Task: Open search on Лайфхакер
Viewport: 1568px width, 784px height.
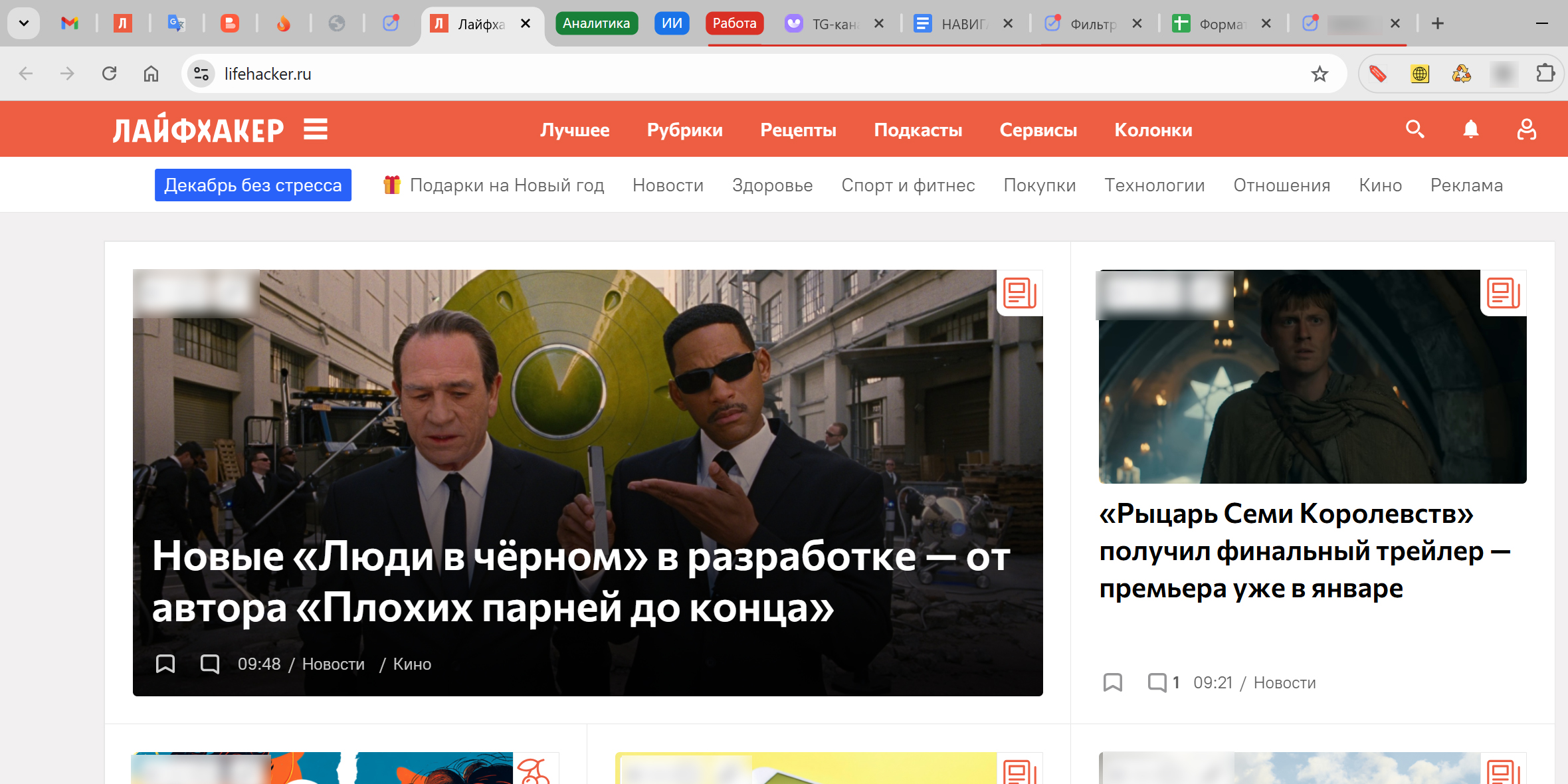Action: pos(1415,130)
